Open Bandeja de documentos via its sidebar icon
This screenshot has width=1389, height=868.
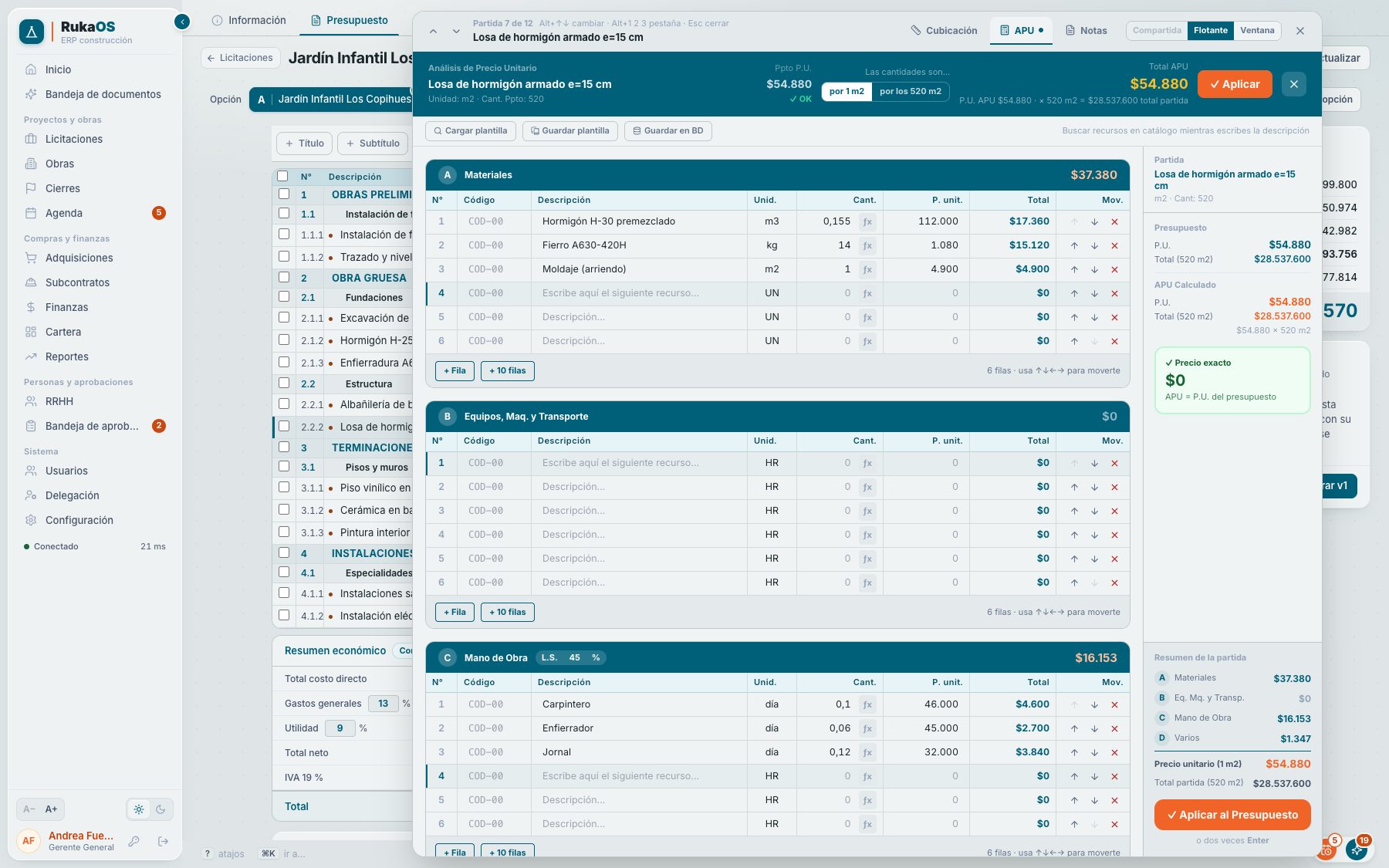coord(31,94)
